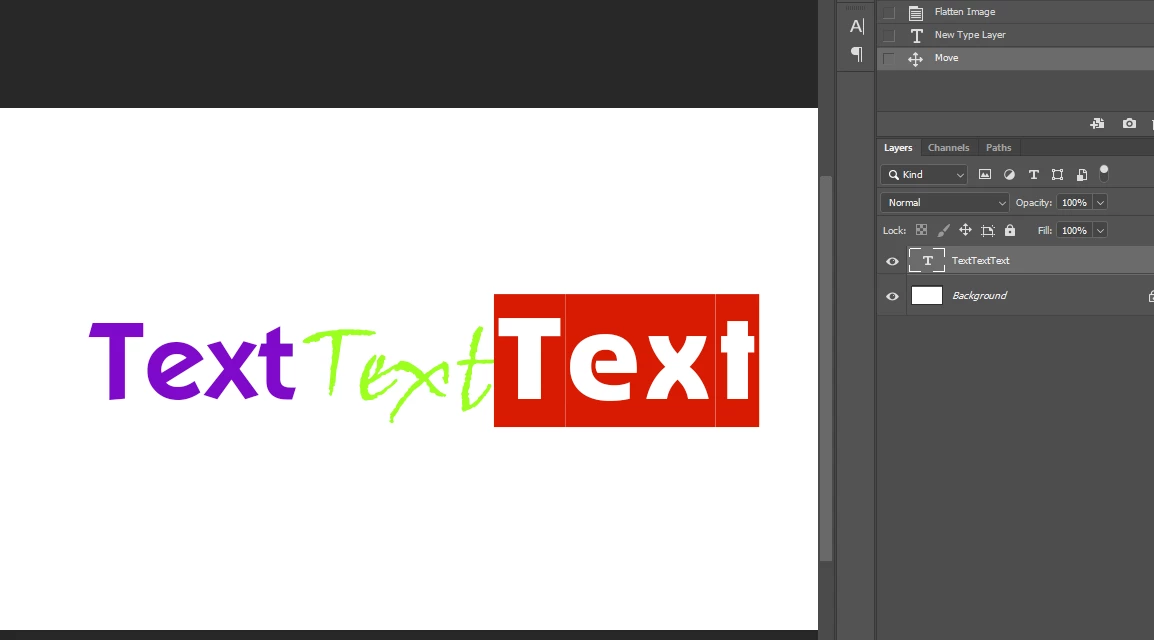This screenshot has width=1154, height=640.
Task: Click the Background layer thumbnail
Action: tap(927, 296)
